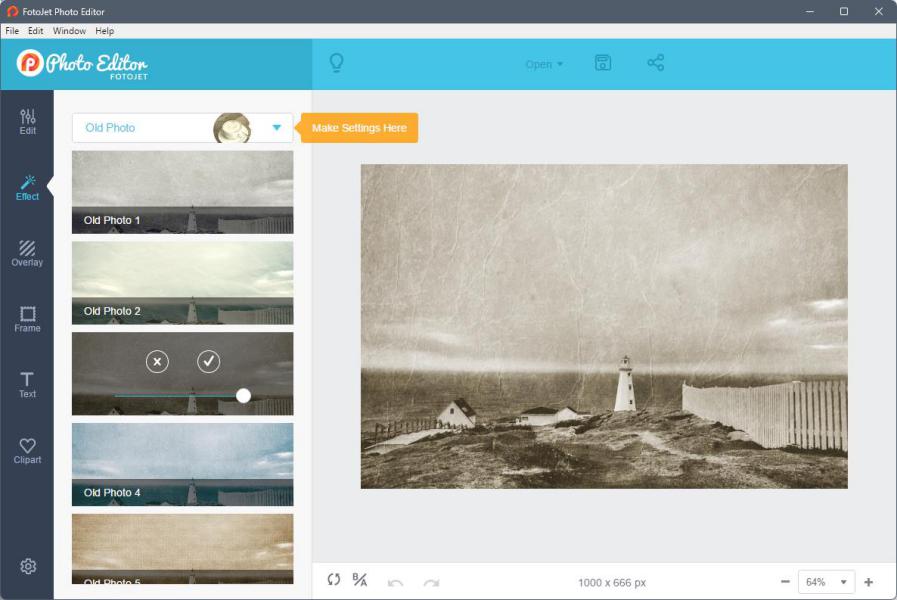This screenshot has width=897, height=600.
Task: Open the Window menu
Action: point(69,31)
